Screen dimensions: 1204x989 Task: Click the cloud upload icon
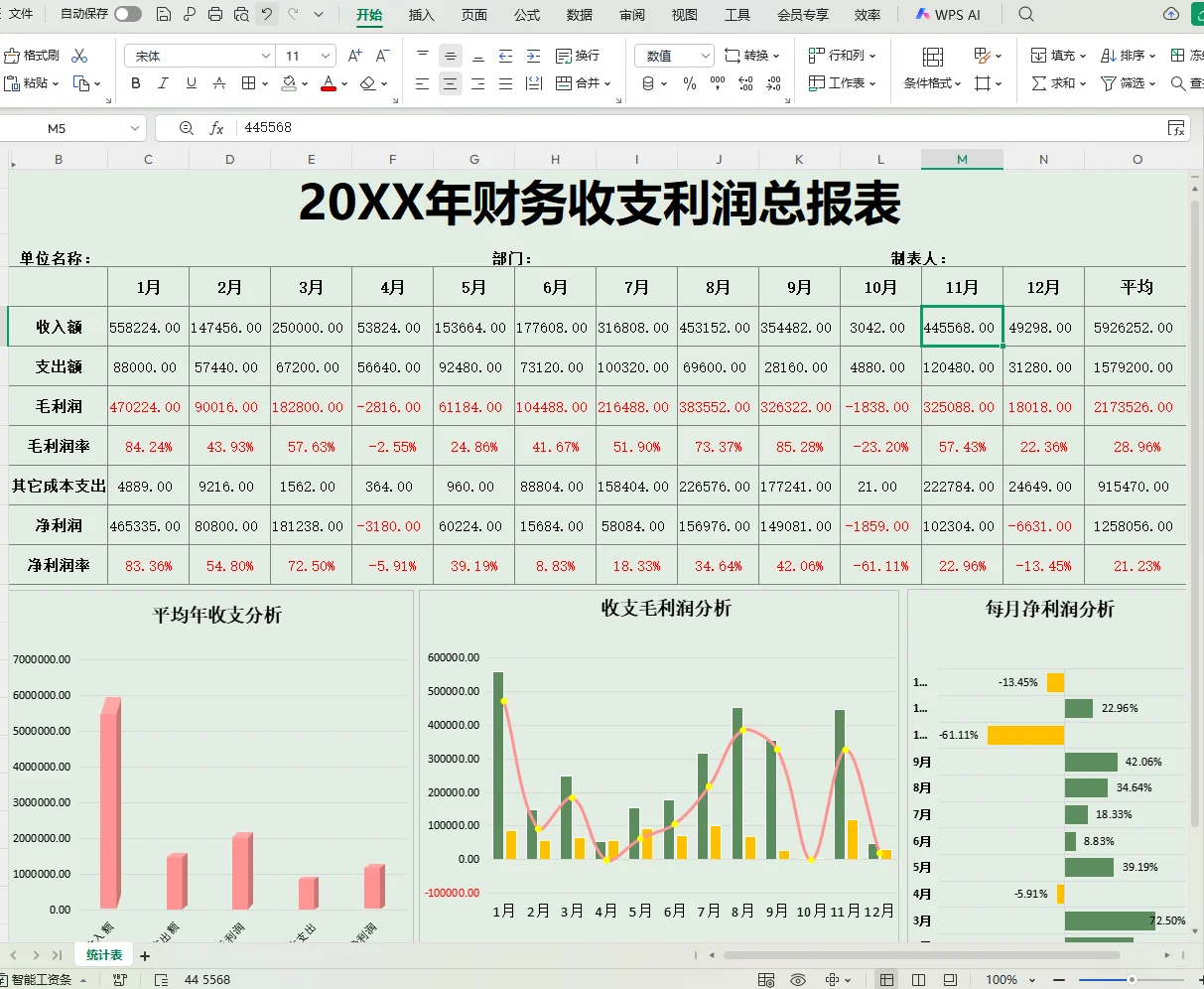[1171, 14]
